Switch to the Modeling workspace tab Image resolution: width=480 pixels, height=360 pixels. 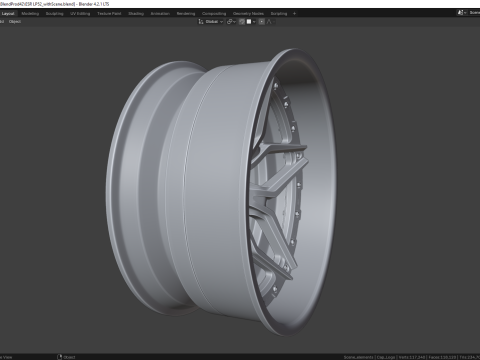pos(30,14)
